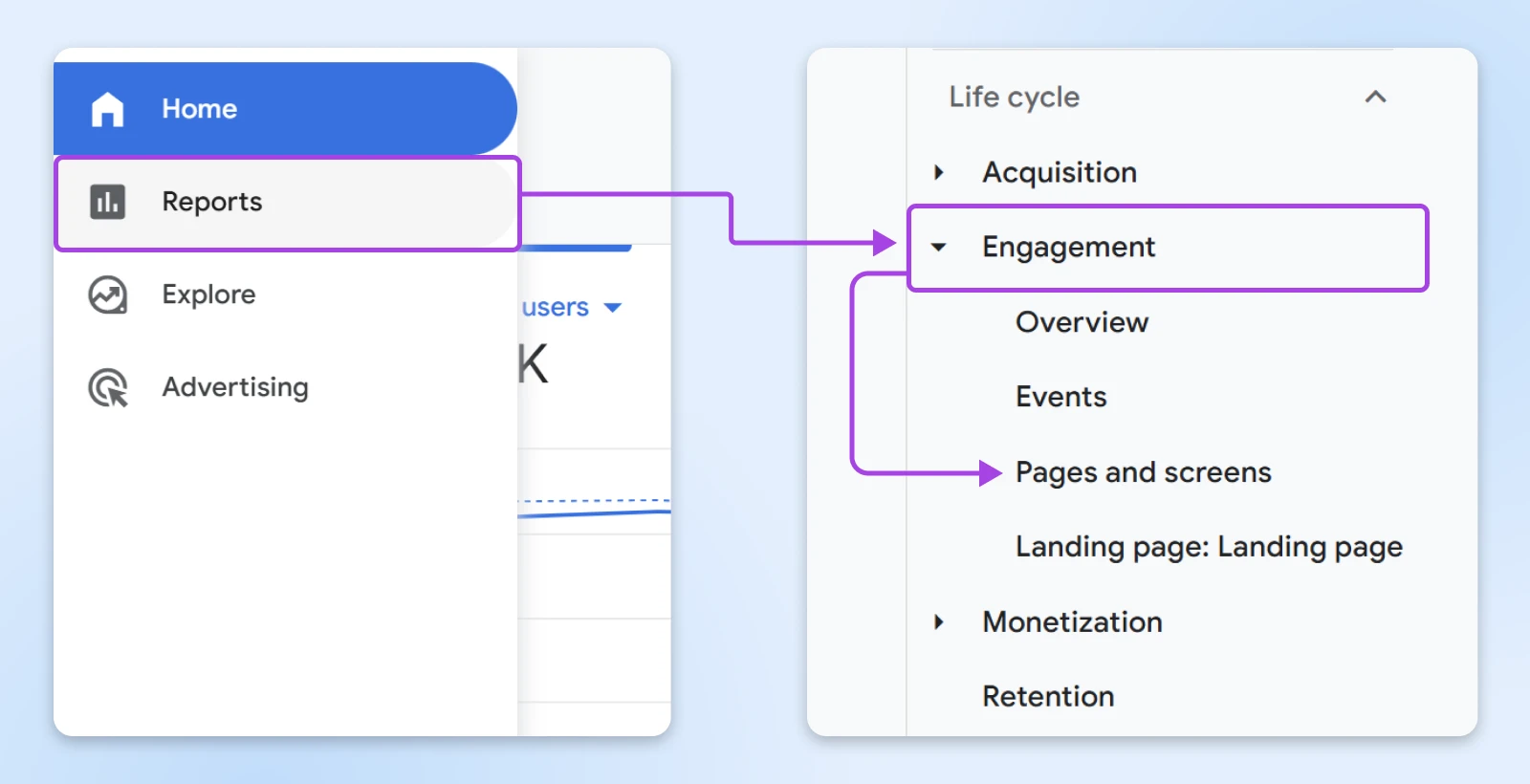Open the Advertising section label

[x=235, y=387]
